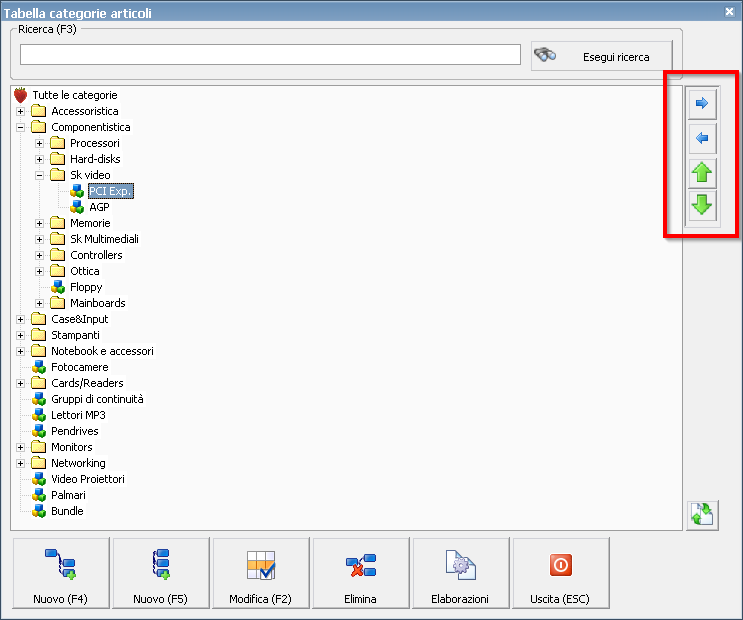Click the Modifica (F2) button
Image resolution: width=743 pixels, height=620 pixels.
pyautogui.click(x=261, y=573)
